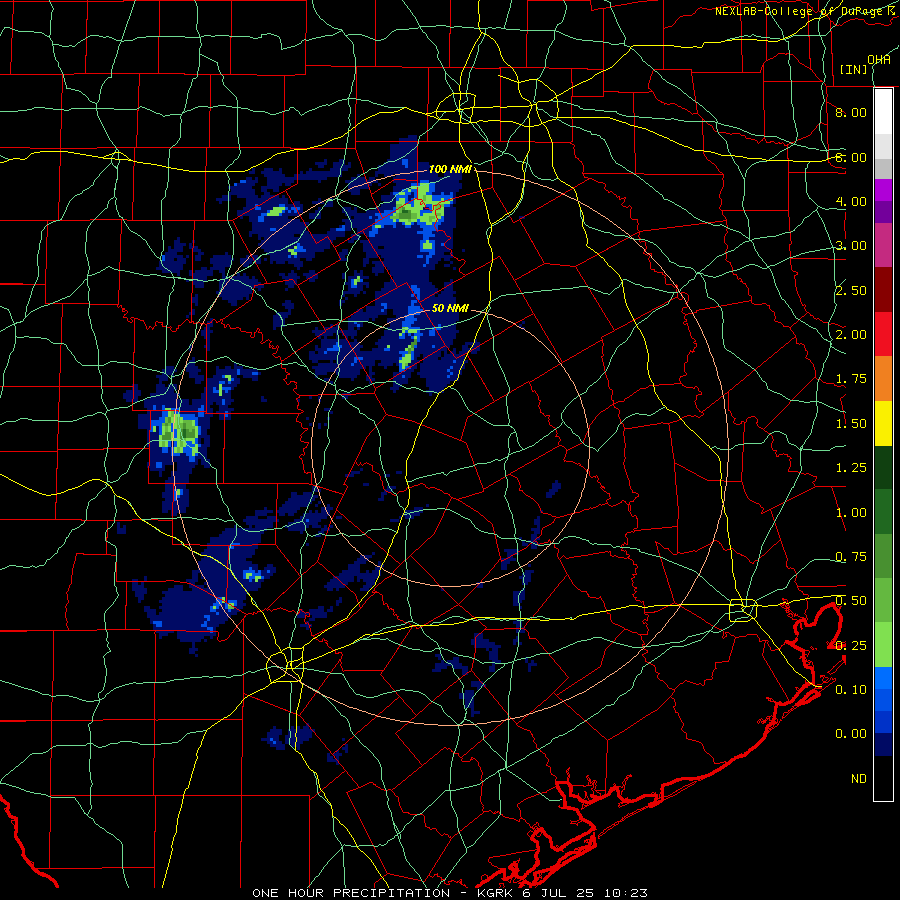Click the 0.75 legend value

tap(851, 557)
